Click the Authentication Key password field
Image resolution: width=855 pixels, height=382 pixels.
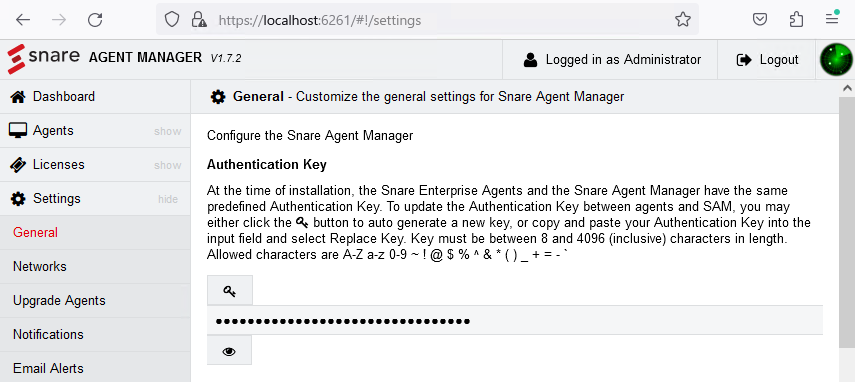515,320
